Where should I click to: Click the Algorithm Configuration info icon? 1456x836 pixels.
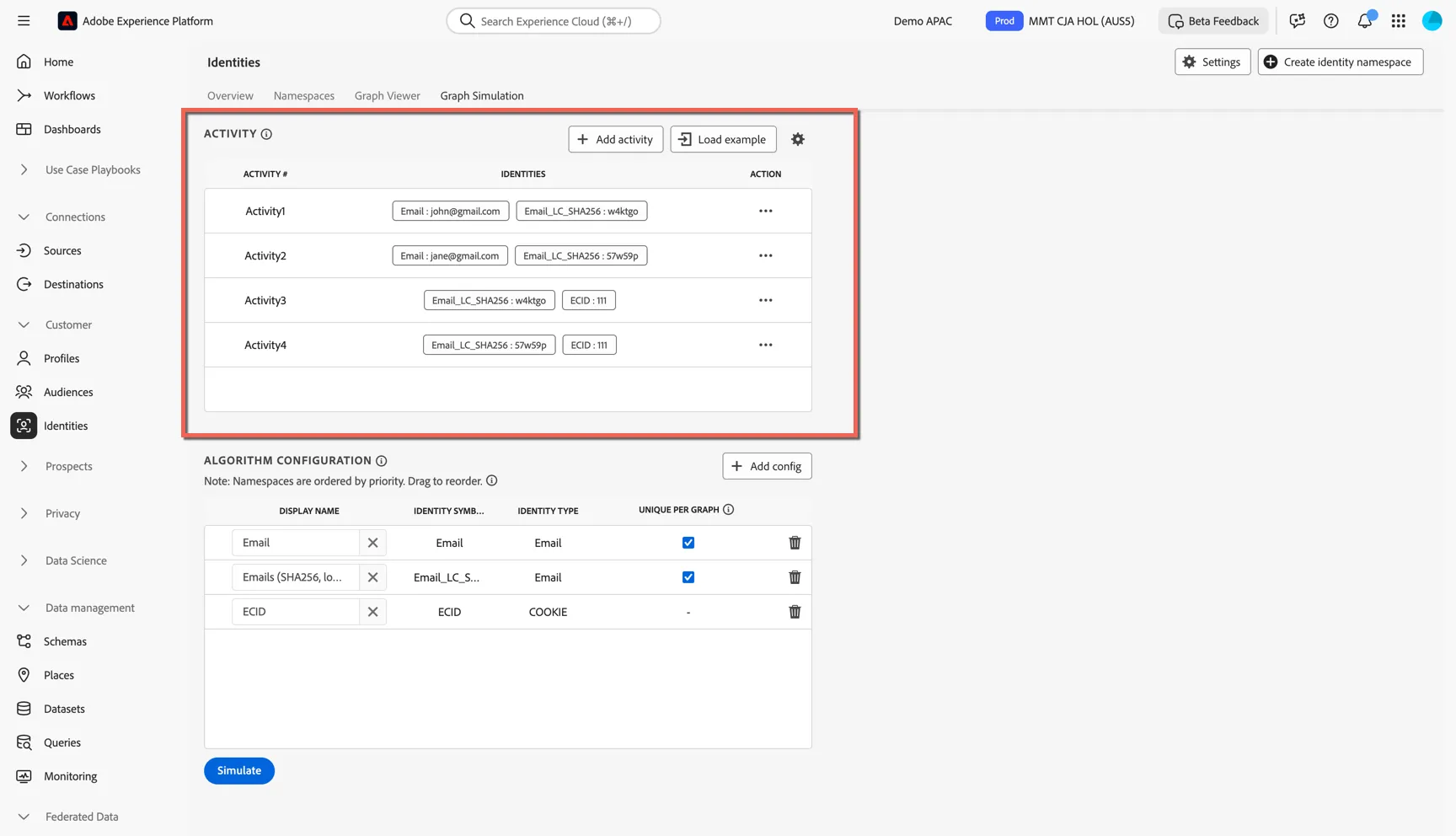click(381, 461)
